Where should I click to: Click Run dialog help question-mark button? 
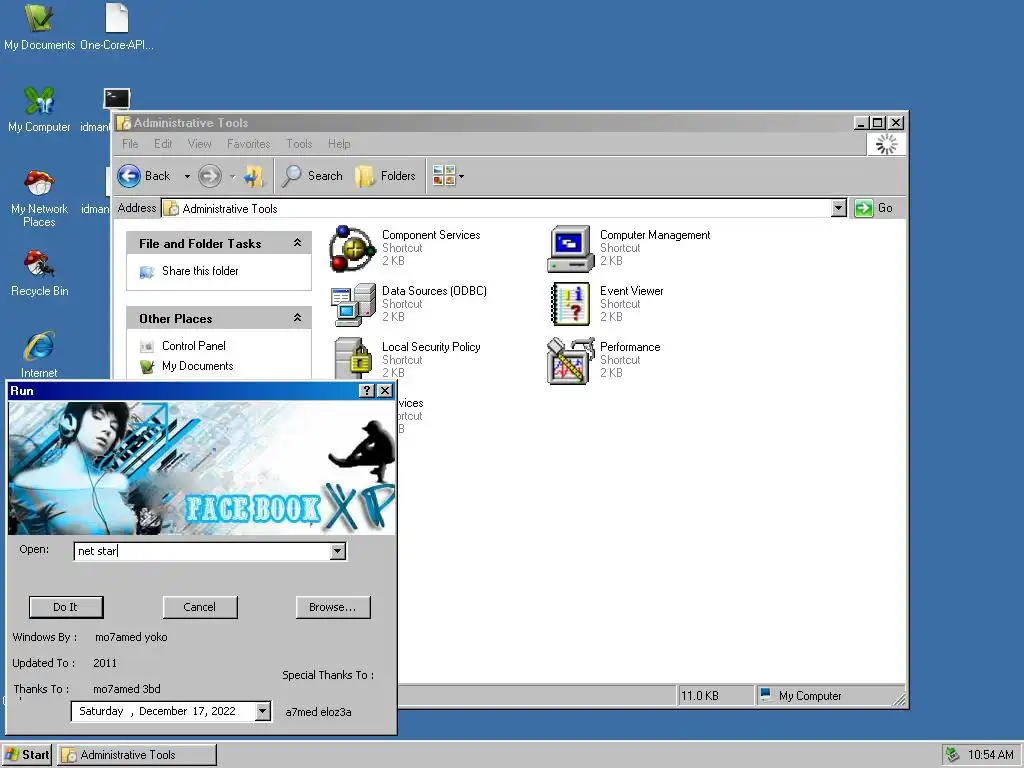click(x=367, y=391)
